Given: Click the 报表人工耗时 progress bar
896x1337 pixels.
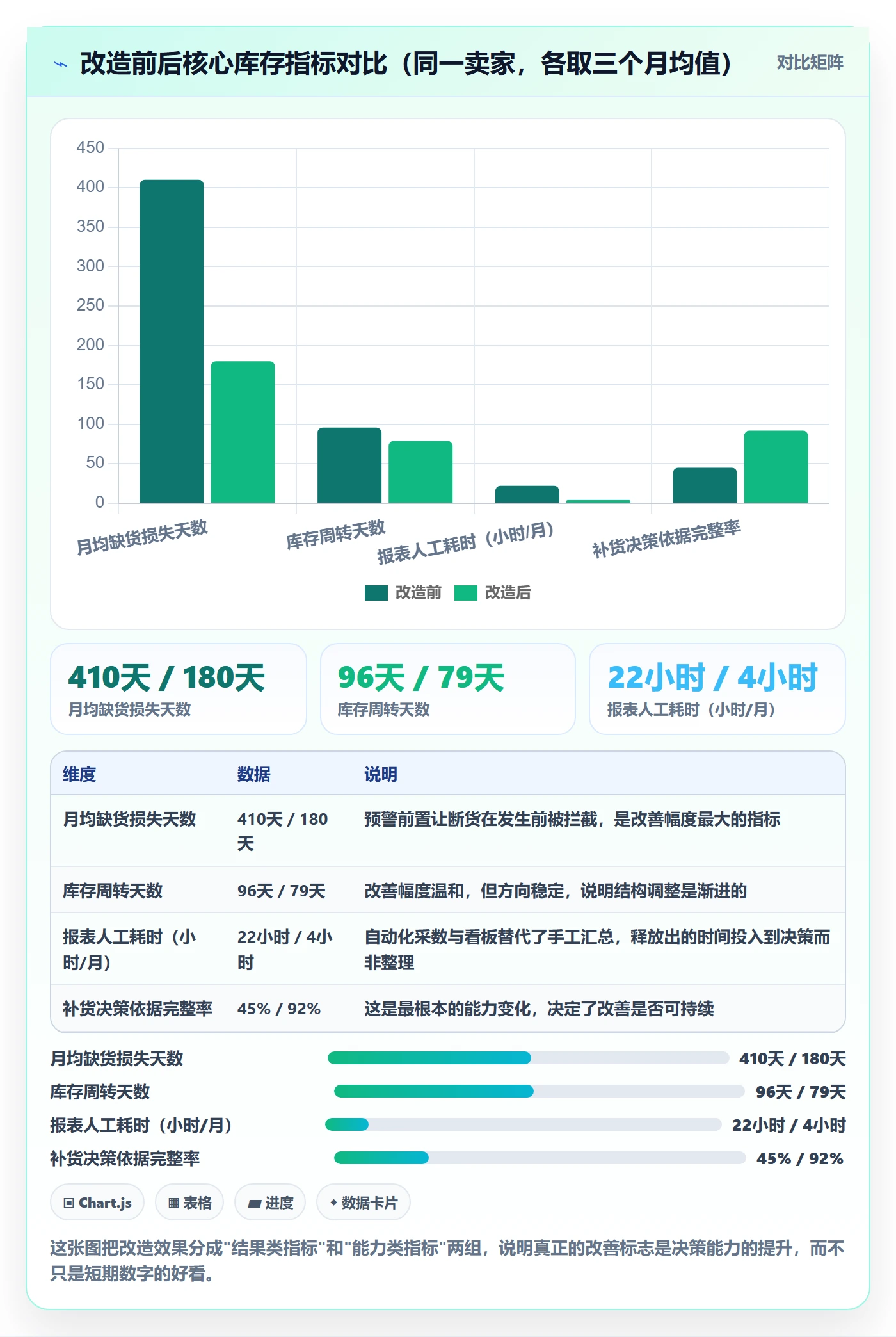Looking at the screenshot, I should pos(523,1124).
